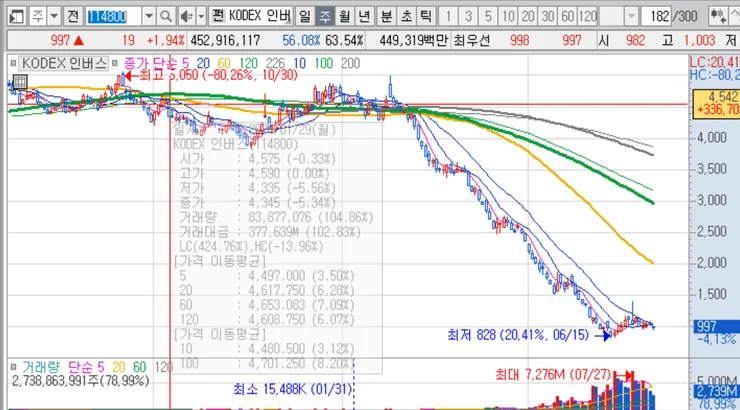Image resolution: width=740 pixels, height=410 pixels.
Task: Click the candlestick add-chart icon at toolbar end
Action: click(718, 17)
